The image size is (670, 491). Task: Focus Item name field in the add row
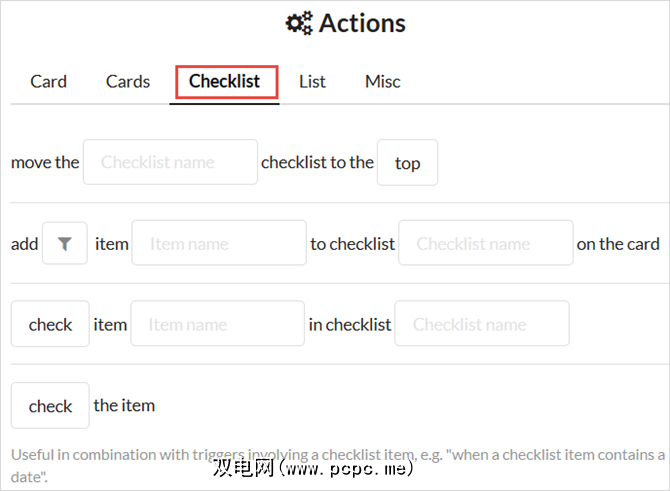[218, 243]
